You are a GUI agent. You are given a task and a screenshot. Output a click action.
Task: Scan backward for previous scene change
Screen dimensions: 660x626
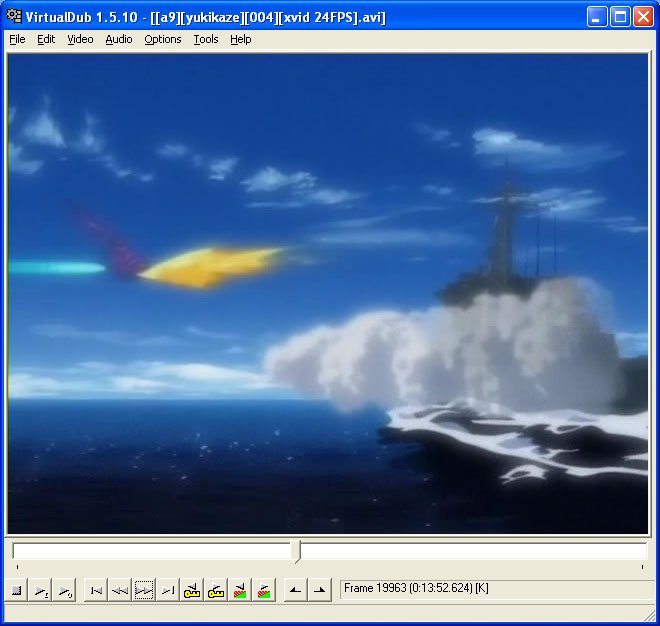(240, 591)
